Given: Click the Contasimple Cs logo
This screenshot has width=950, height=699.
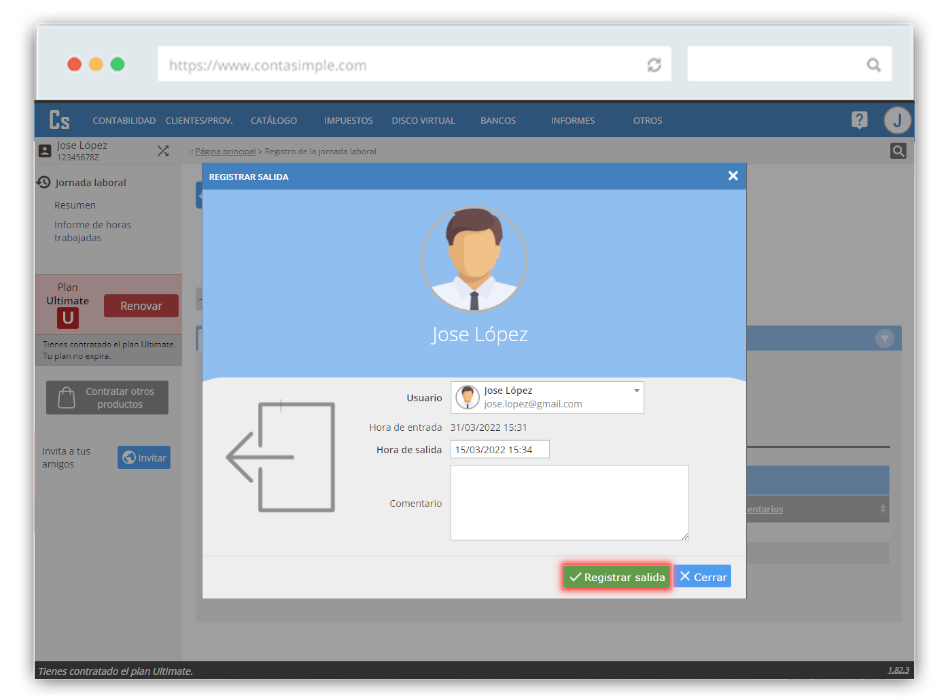Looking at the screenshot, I should (x=59, y=120).
